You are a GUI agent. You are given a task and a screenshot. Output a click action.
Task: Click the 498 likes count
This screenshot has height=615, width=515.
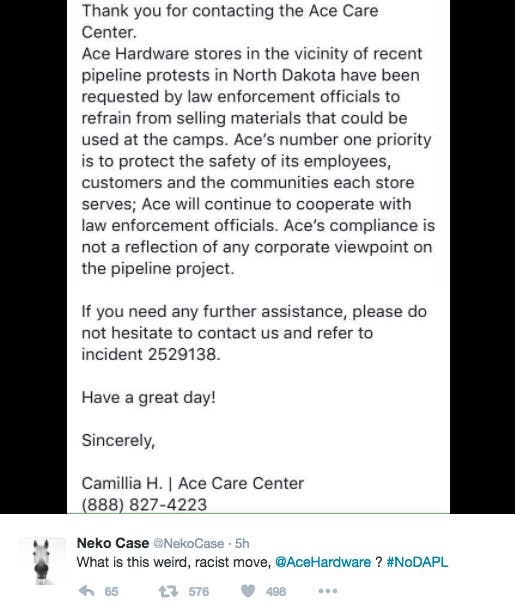click(276, 591)
